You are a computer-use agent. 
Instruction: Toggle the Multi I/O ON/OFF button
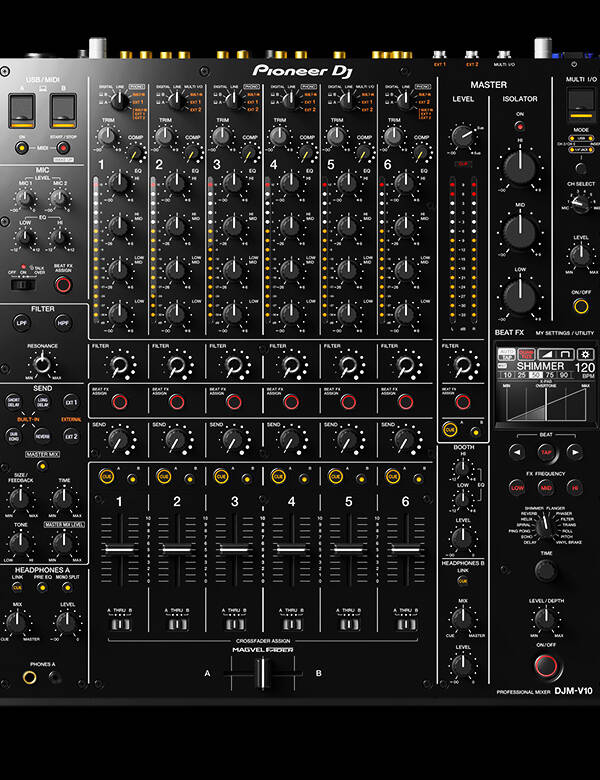click(581, 306)
